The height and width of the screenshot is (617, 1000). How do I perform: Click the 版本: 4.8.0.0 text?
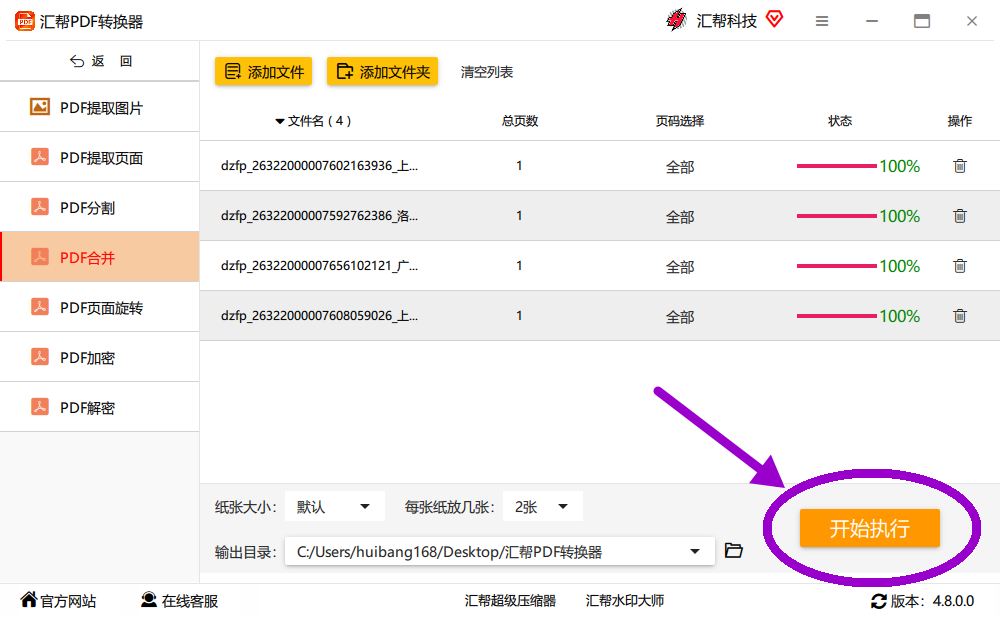coord(932,601)
